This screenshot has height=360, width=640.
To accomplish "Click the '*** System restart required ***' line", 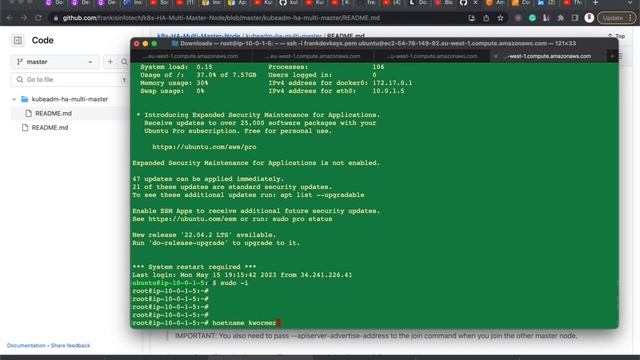I will [194, 267].
